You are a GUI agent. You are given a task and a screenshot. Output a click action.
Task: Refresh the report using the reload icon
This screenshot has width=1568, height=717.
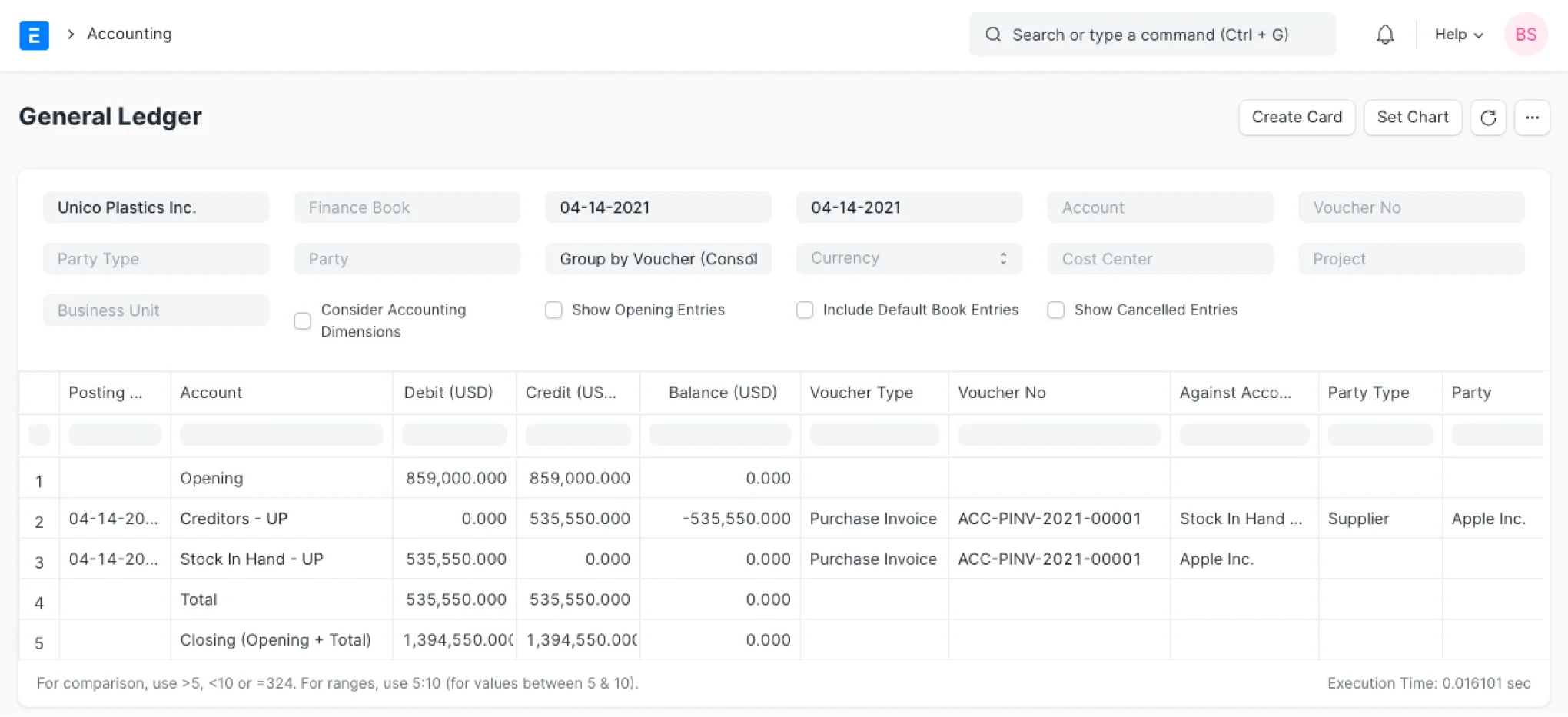coord(1489,118)
